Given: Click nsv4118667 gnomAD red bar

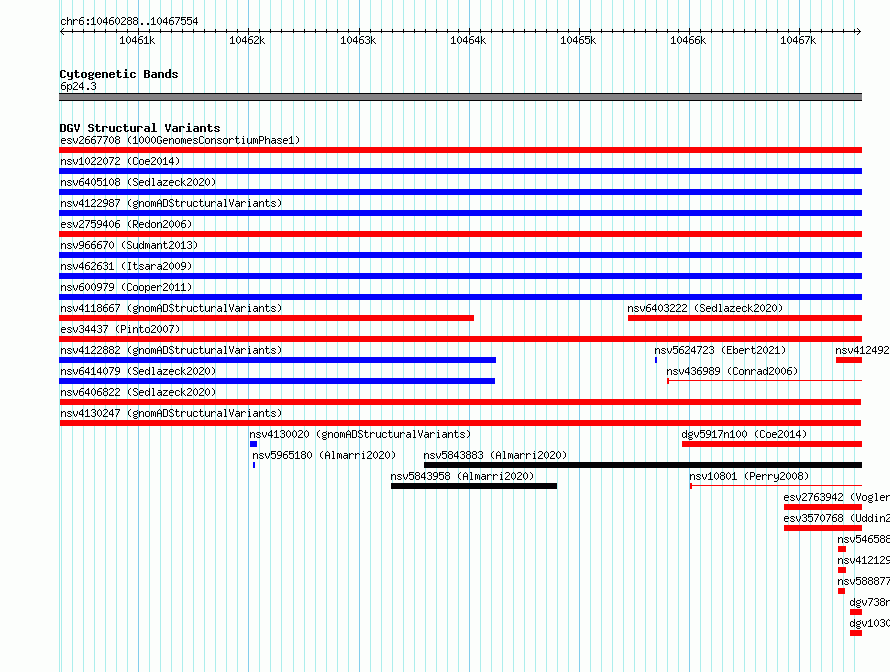Looking at the screenshot, I should pyautogui.click(x=266, y=318).
